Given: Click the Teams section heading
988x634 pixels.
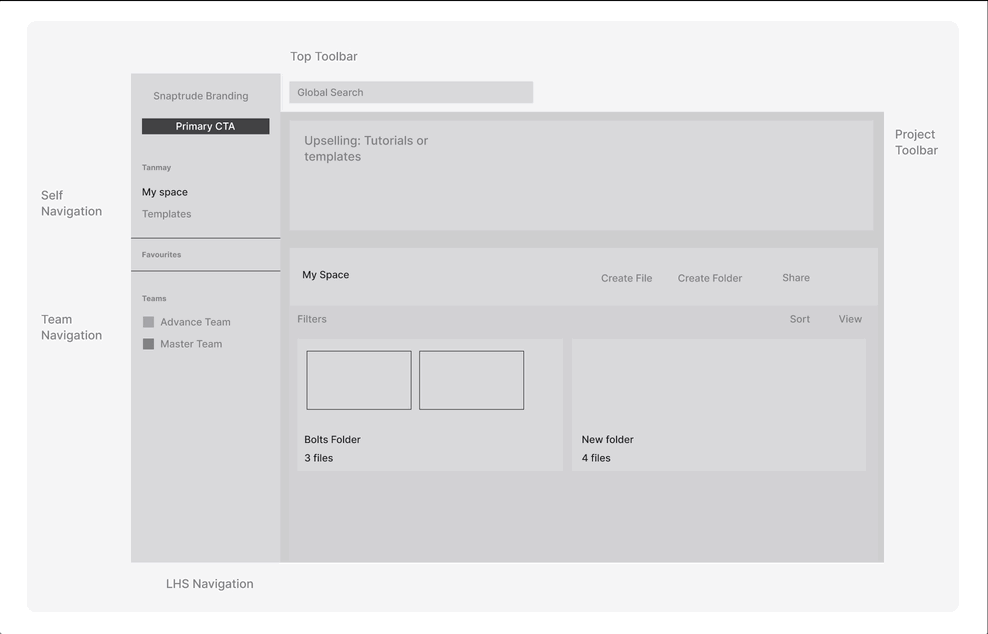Looking at the screenshot, I should point(154,299).
